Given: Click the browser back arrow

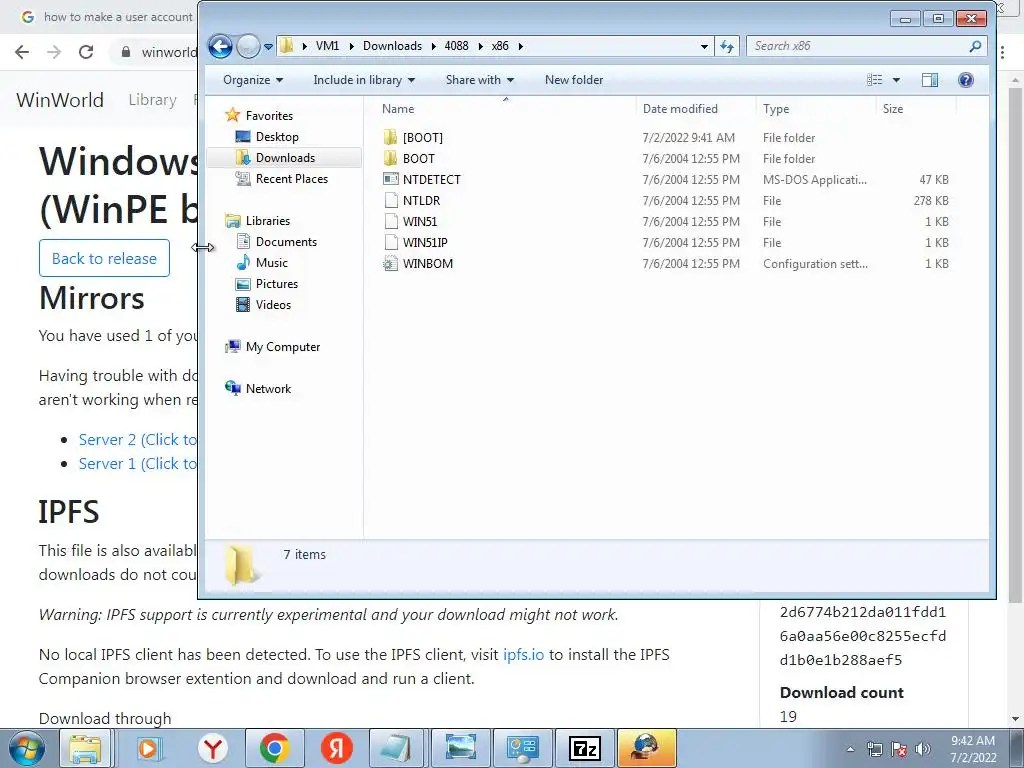Looking at the screenshot, I should (22, 52).
